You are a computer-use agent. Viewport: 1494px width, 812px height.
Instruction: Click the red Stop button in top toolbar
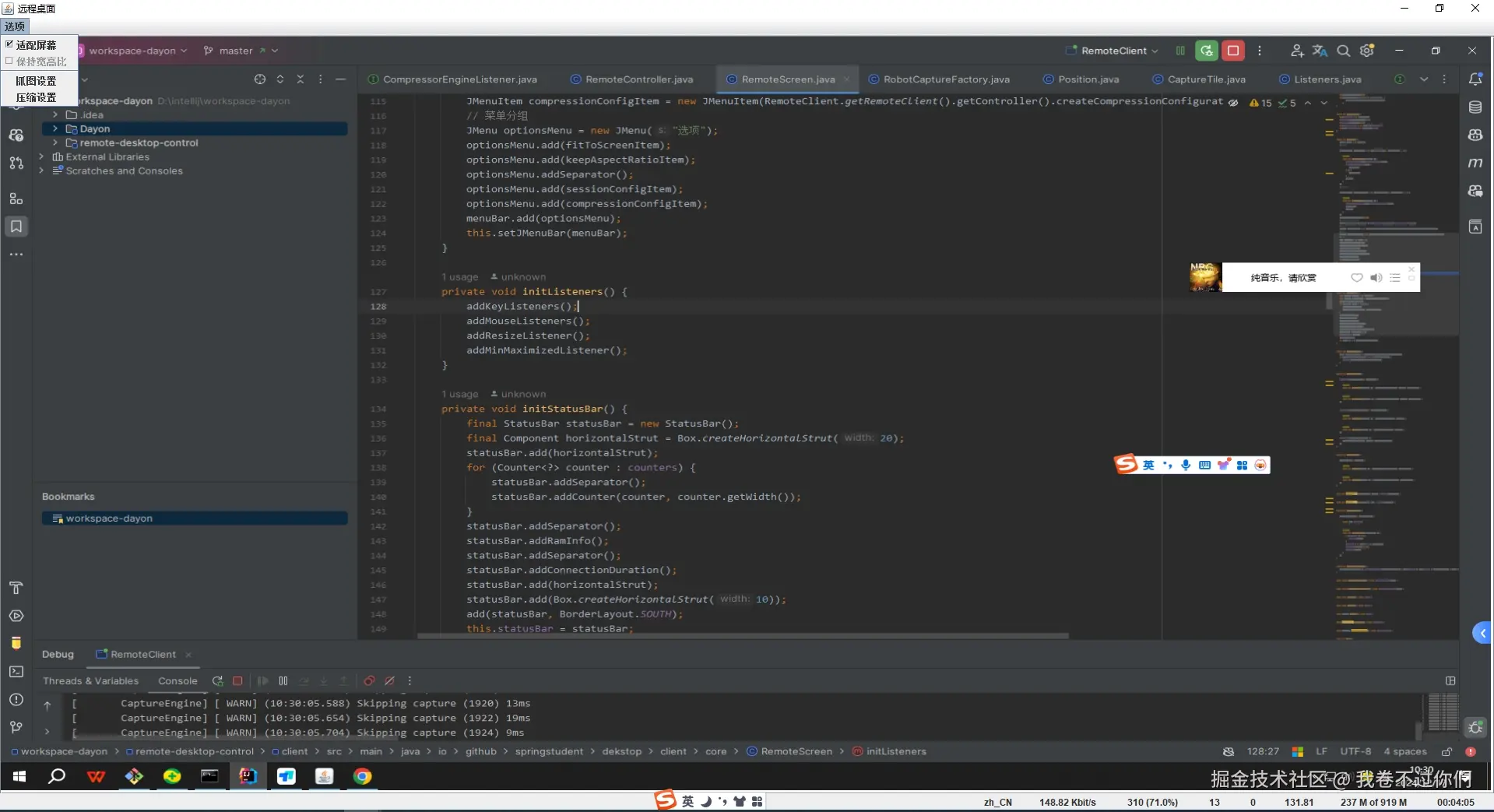point(1233,51)
